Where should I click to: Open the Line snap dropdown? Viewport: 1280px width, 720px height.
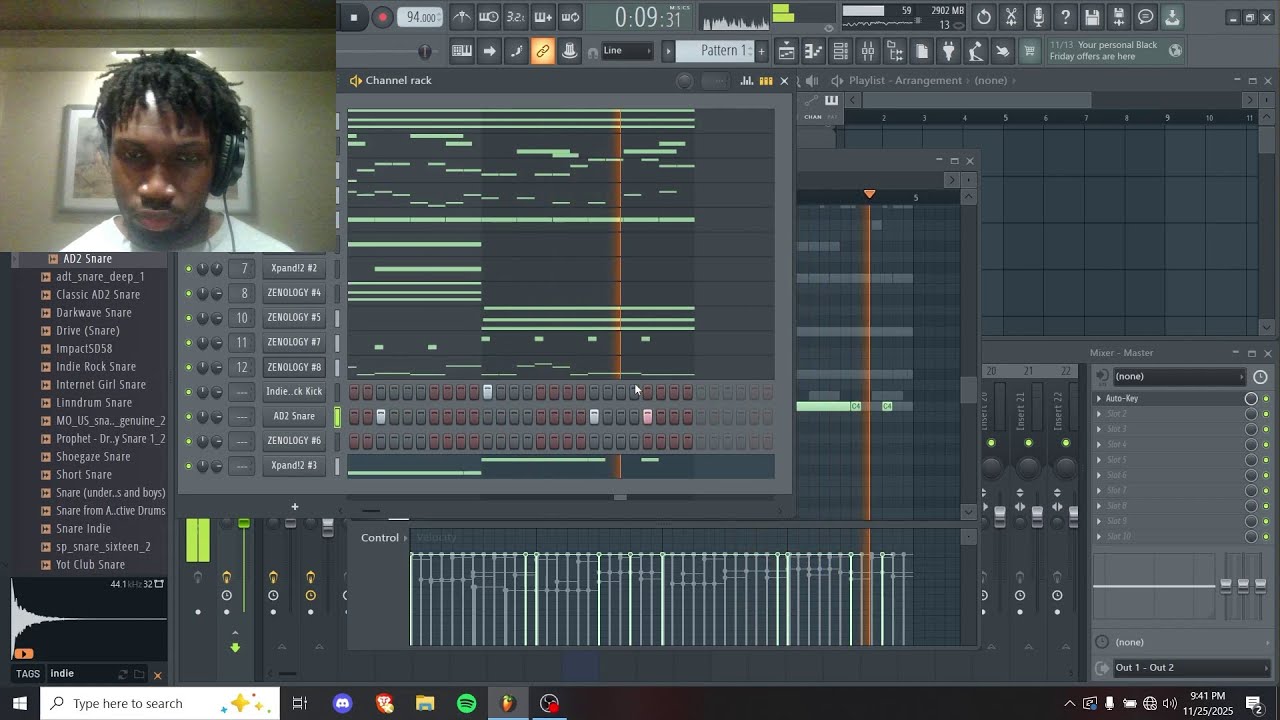tap(627, 51)
